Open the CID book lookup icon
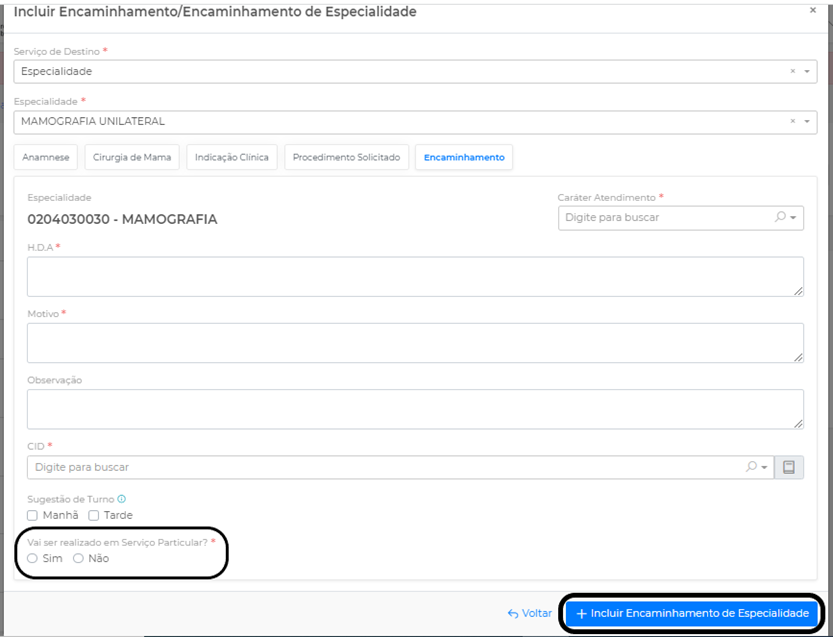833x637 pixels. 789,467
